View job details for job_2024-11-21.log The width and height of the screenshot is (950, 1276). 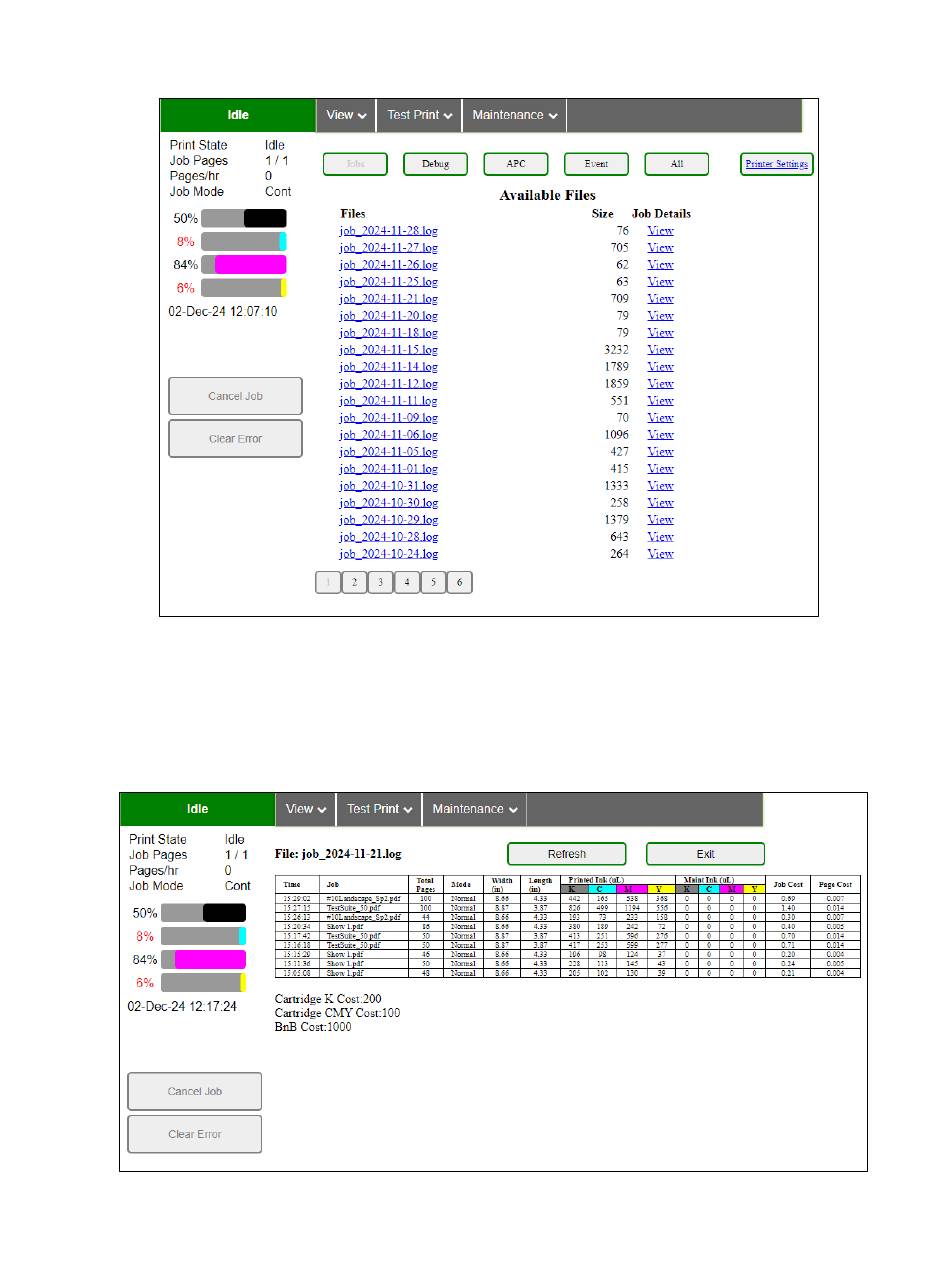click(x=660, y=299)
